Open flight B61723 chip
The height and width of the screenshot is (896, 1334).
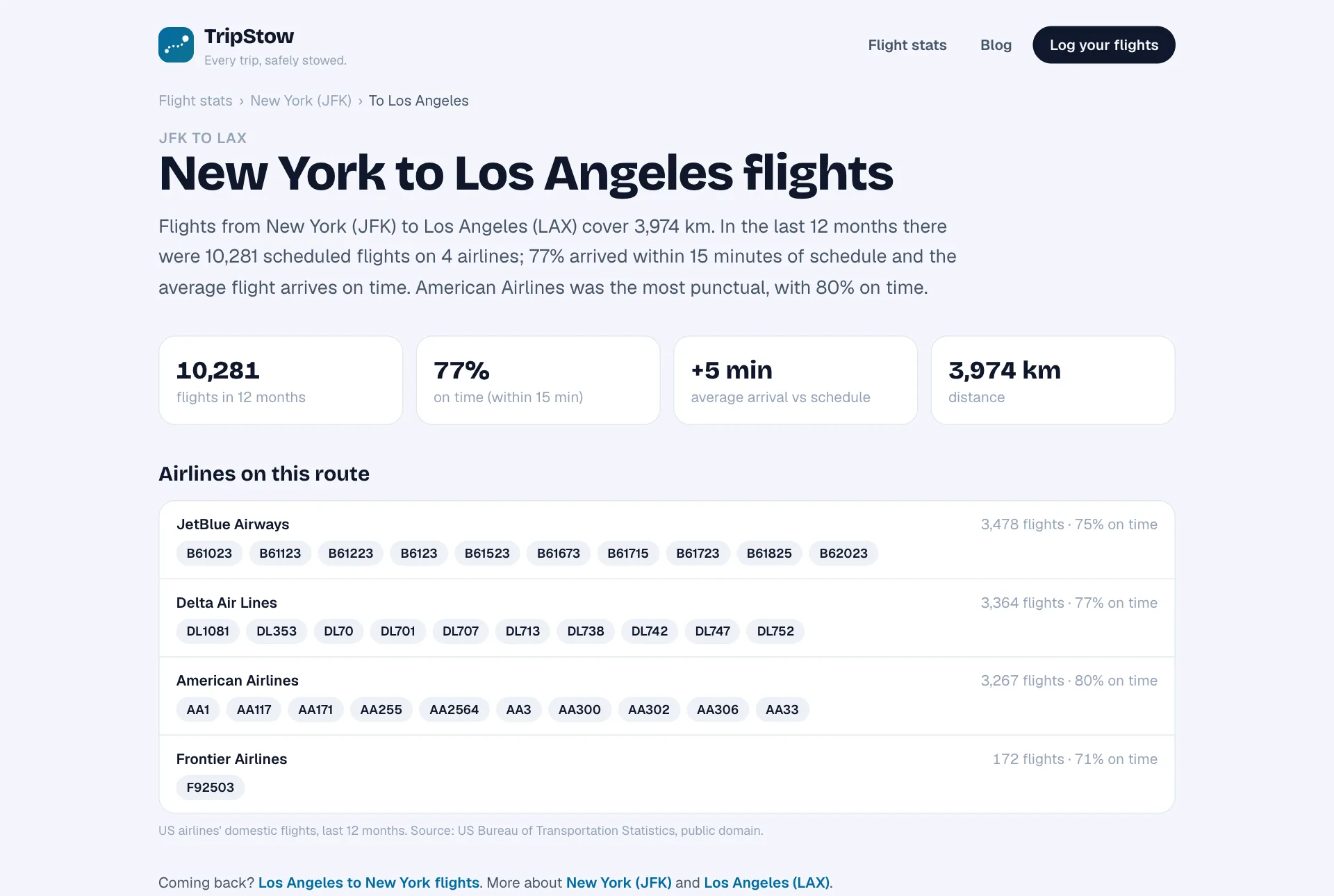[x=698, y=554]
